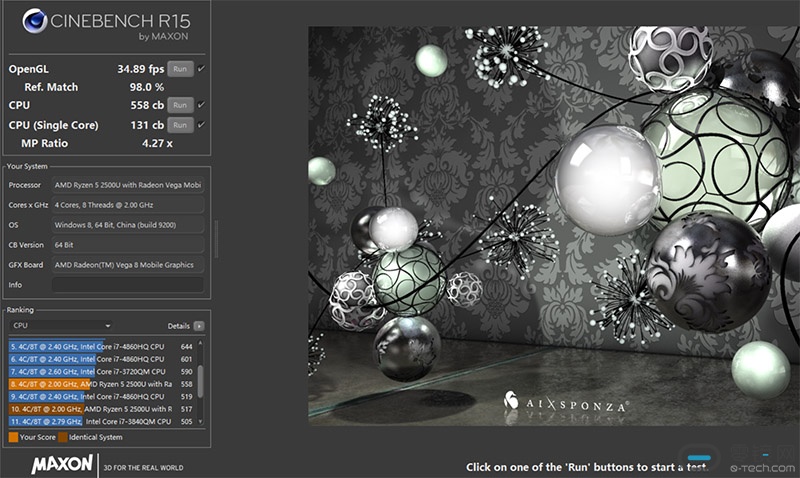Toggle the CPU test checkmark
Viewport: 800px width, 478px height.
[x=202, y=105]
